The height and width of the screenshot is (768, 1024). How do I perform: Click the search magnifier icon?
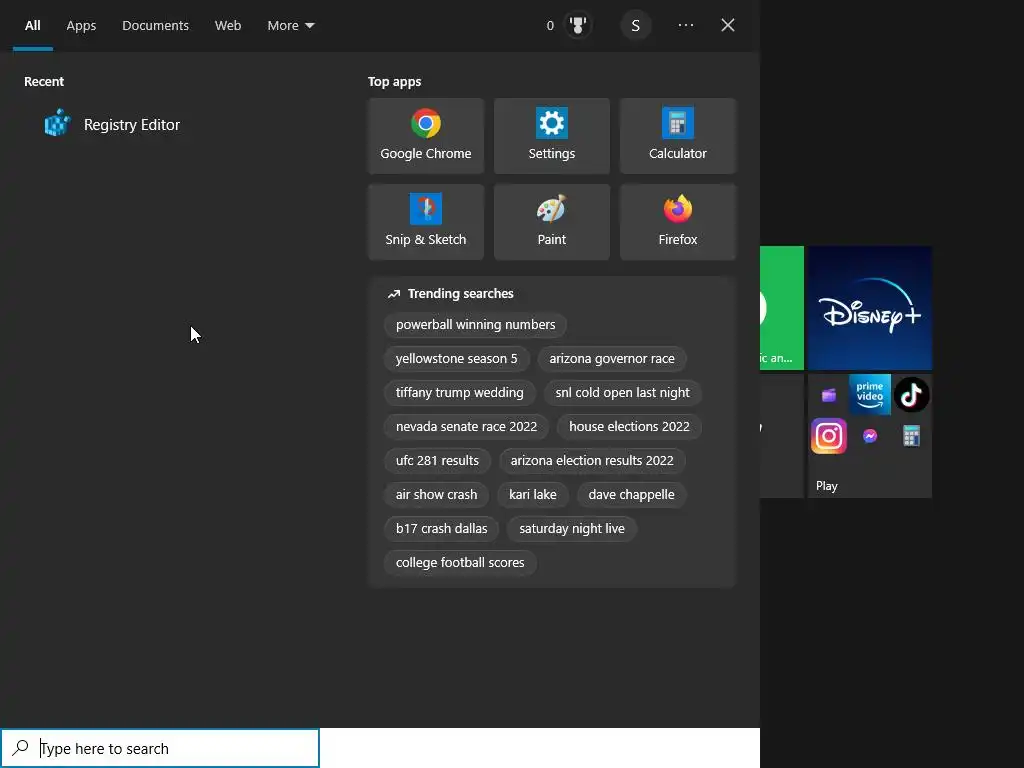tap(21, 747)
